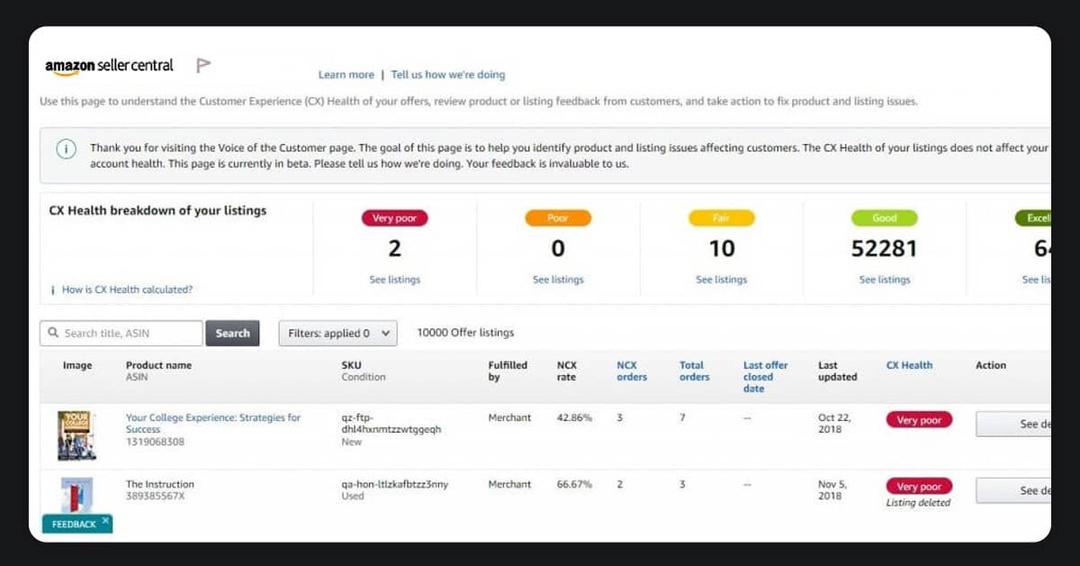This screenshot has width=1080, height=566.
Task: Open the Filters applied dropdown
Action: 338,333
